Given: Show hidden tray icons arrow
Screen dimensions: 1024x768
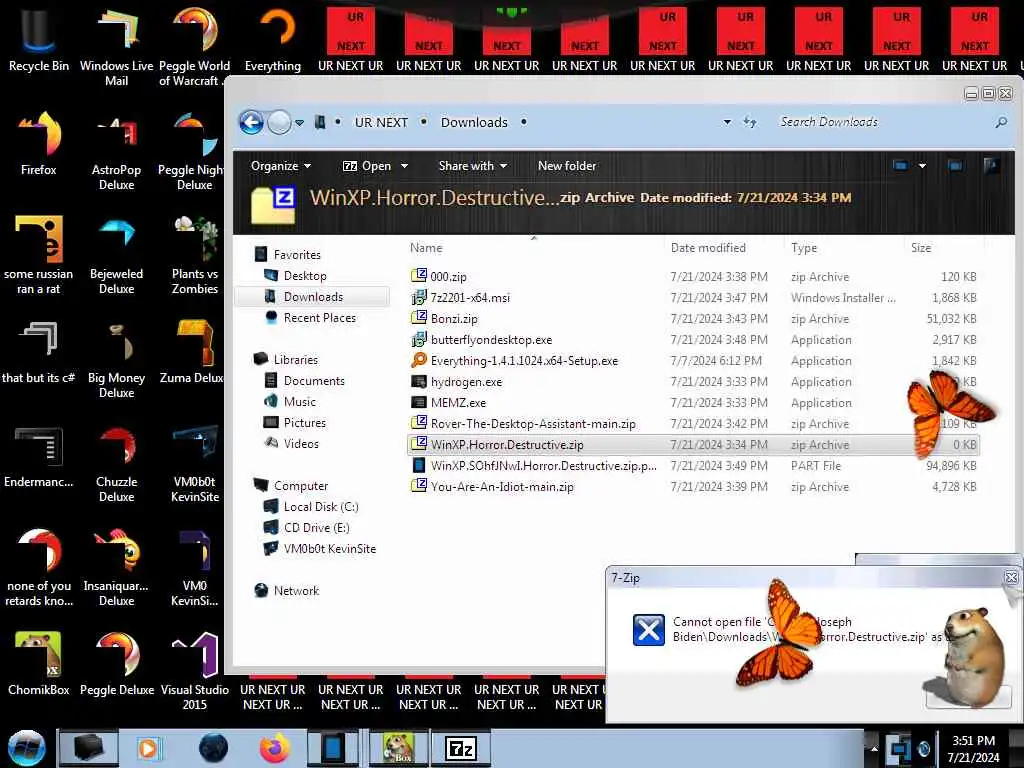Looking at the screenshot, I should tap(874, 748).
